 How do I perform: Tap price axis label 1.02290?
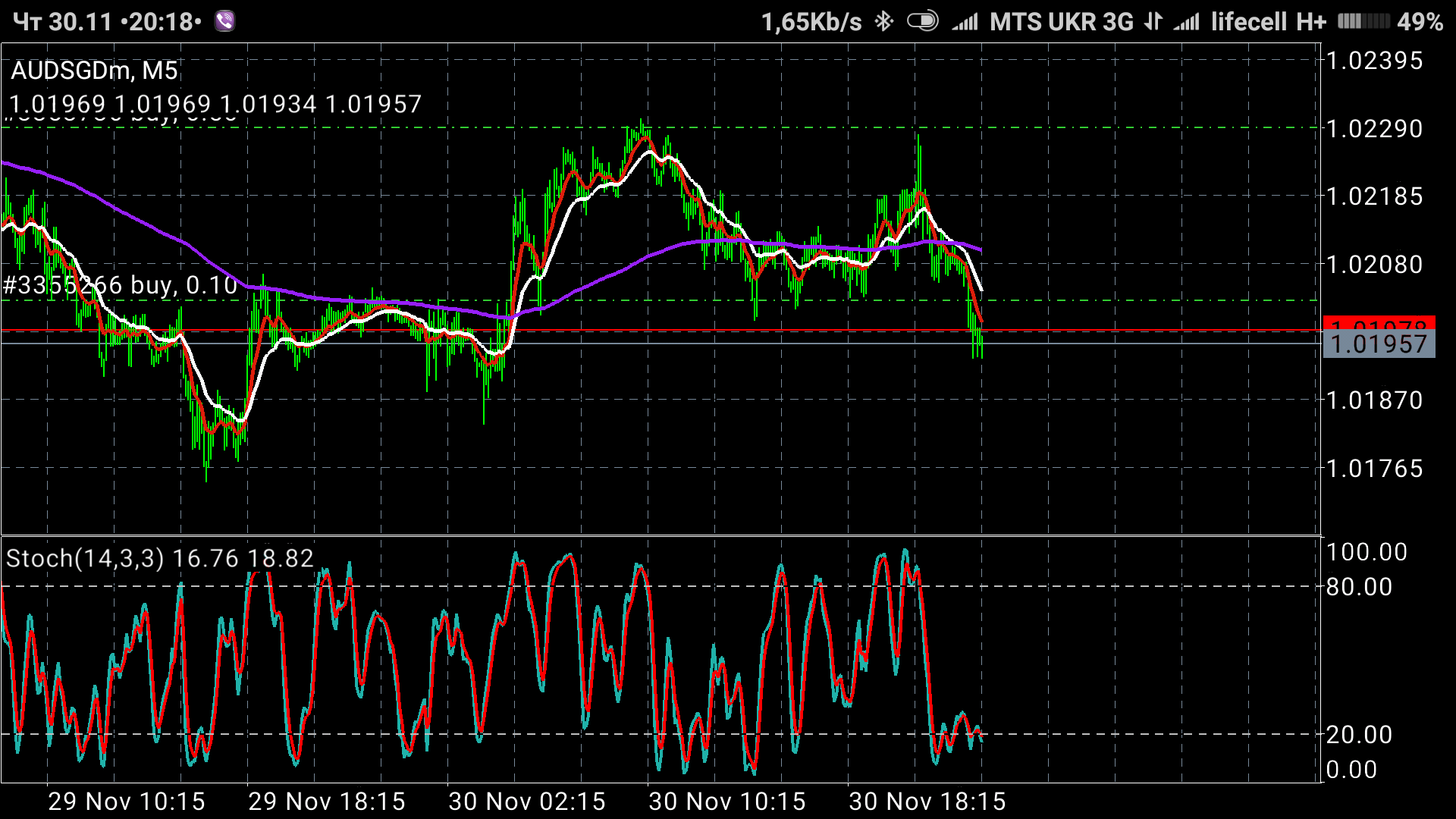pyautogui.click(x=1374, y=129)
